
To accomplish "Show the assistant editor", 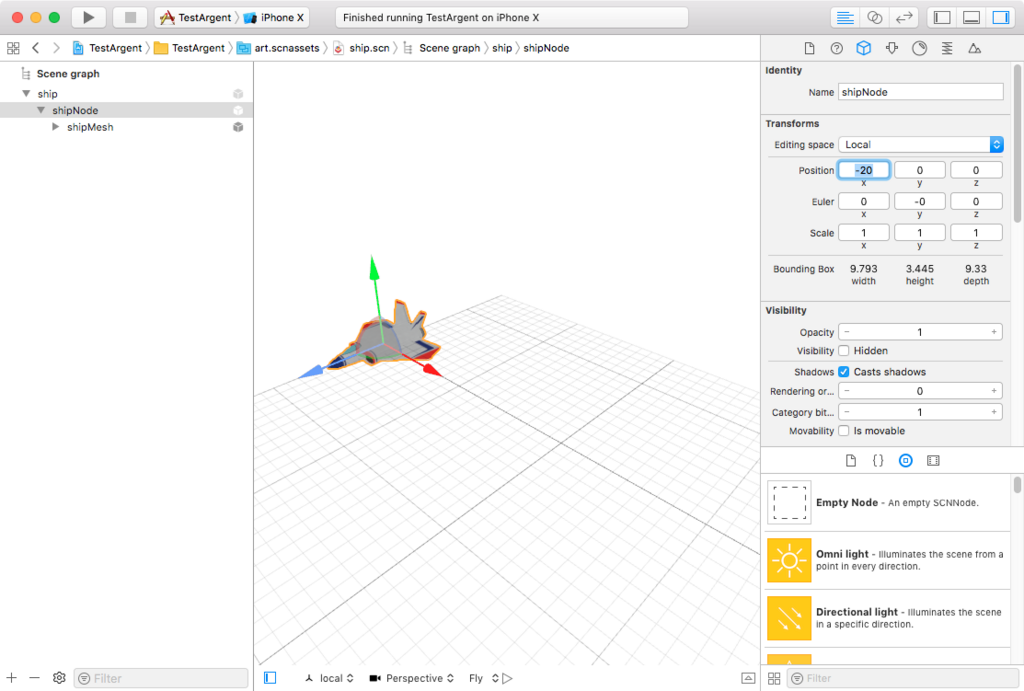I will tap(874, 18).
